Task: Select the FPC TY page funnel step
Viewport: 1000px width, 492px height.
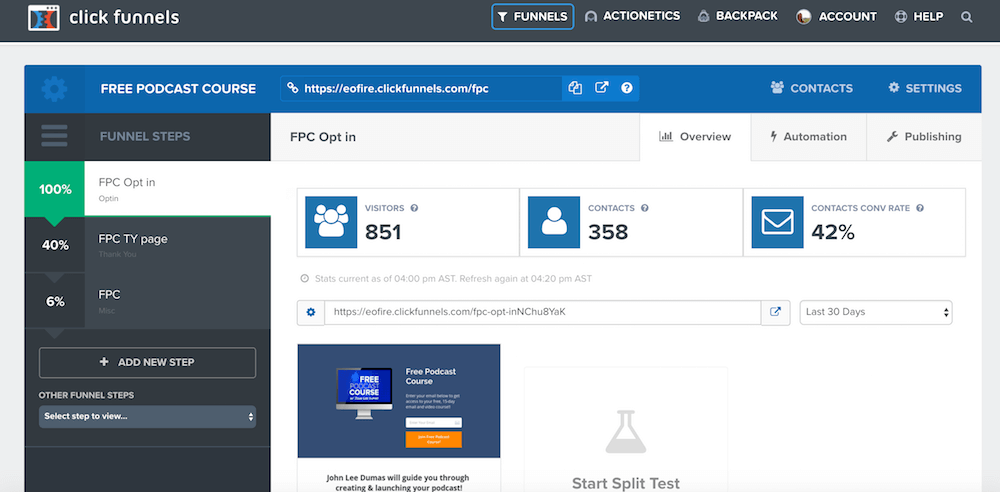Action: [147, 245]
